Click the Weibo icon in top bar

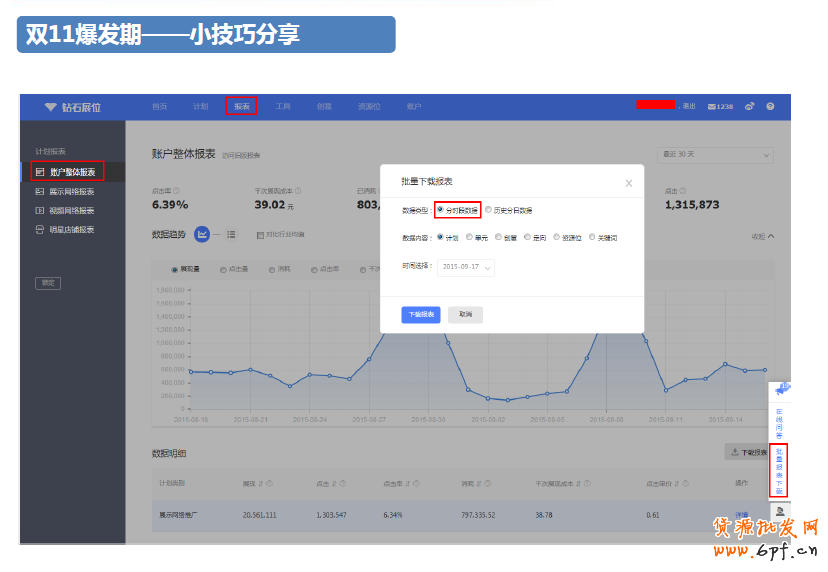tap(750, 107)
